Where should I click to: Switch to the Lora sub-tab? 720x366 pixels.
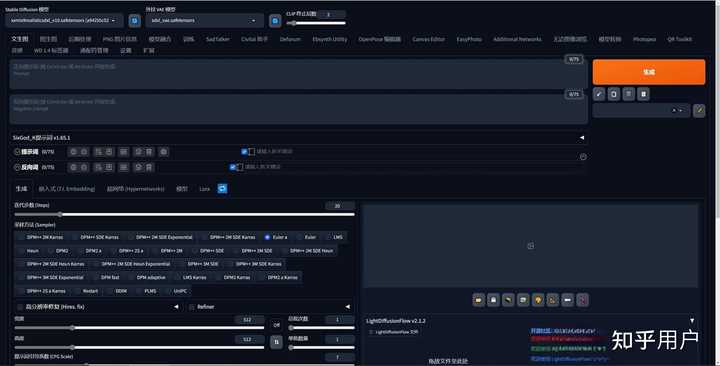tap(204, 189)
